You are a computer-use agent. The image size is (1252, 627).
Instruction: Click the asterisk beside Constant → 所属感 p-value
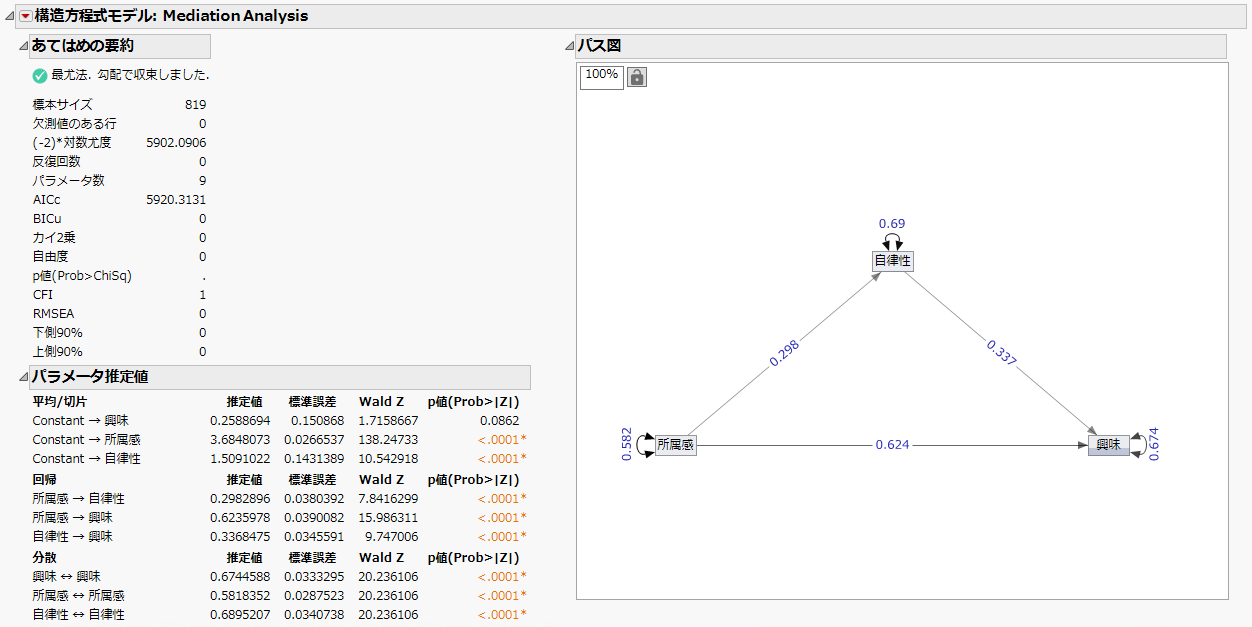524,439
